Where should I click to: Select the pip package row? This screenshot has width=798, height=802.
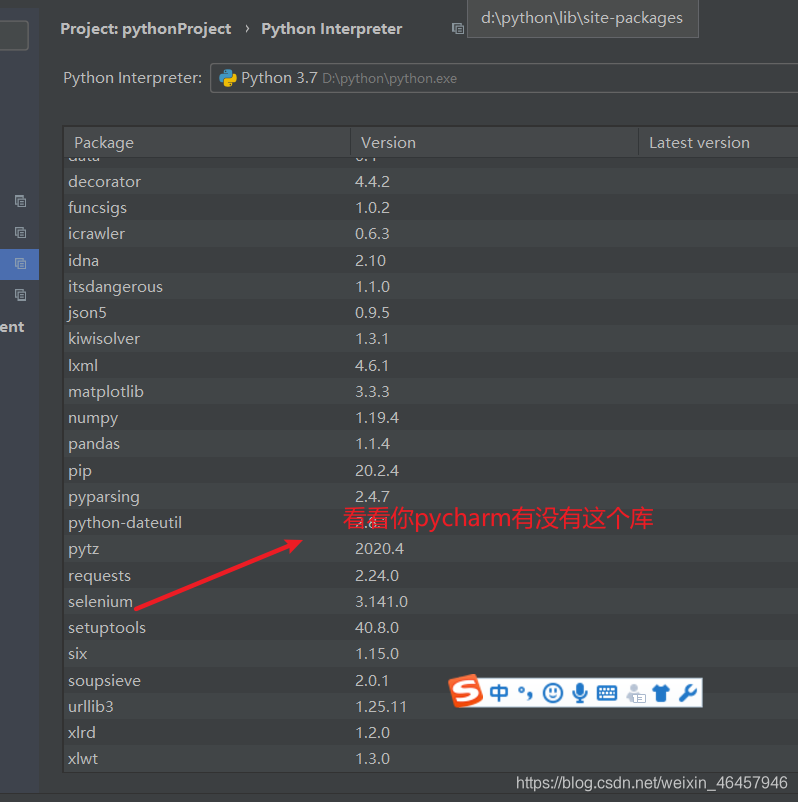click(431, 470)
